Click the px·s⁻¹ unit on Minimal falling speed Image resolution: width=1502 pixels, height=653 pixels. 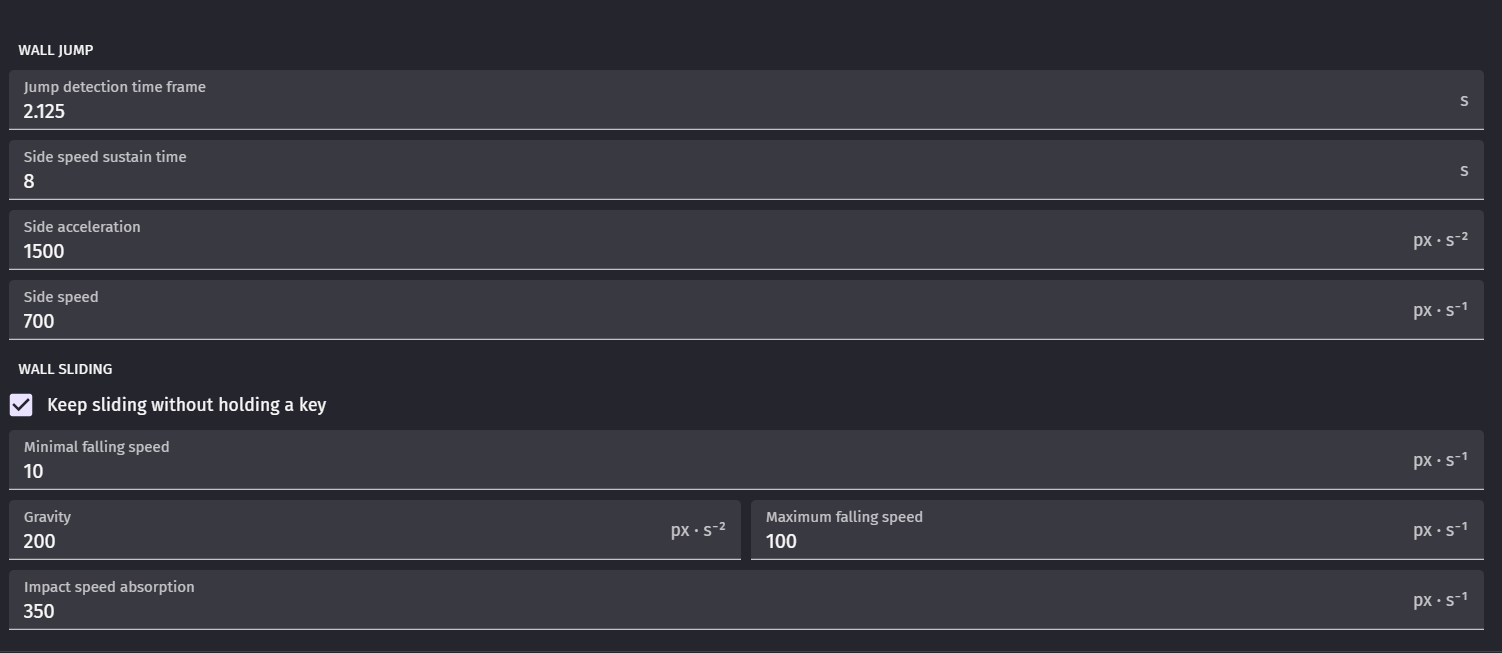1440,460
